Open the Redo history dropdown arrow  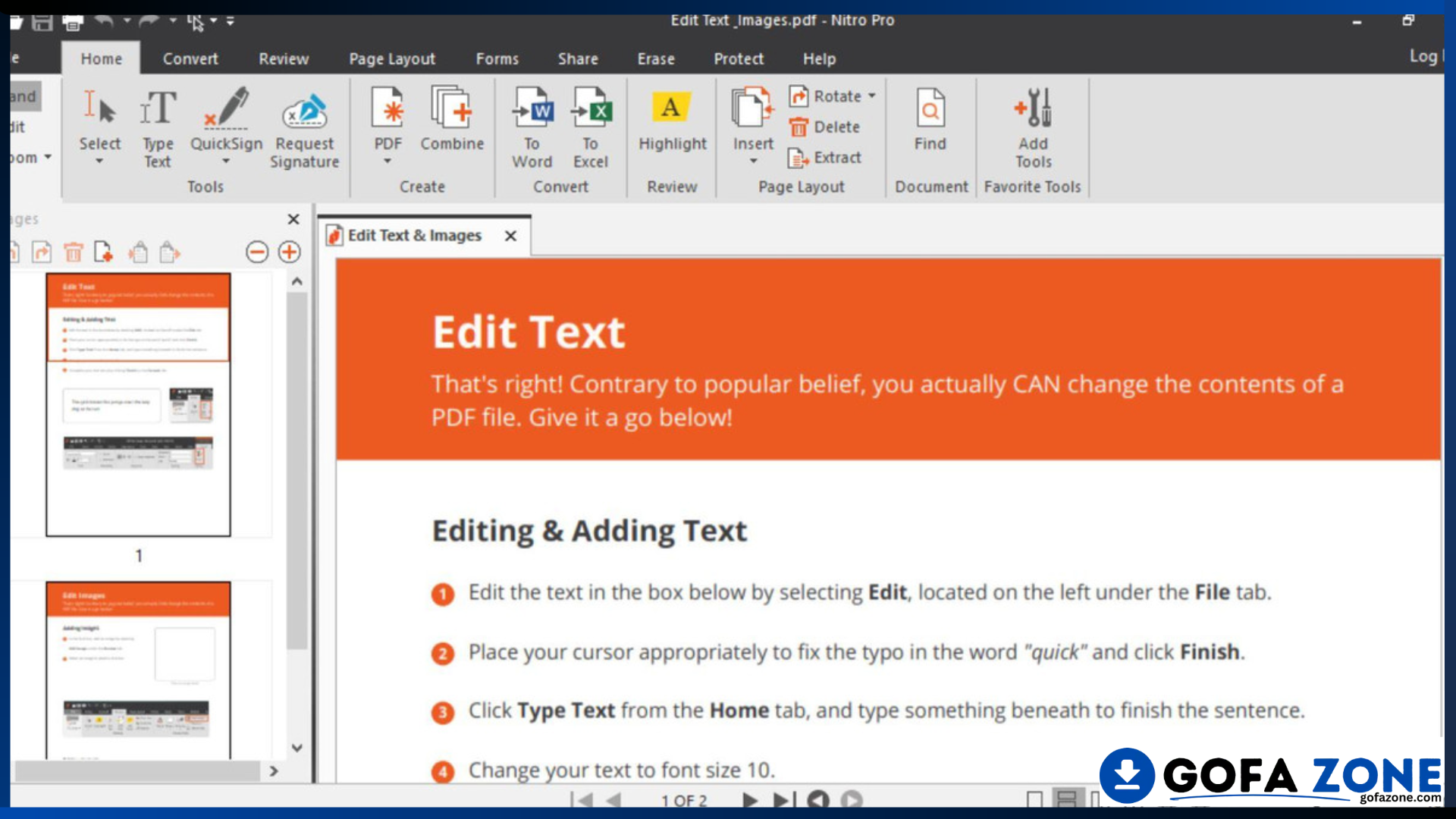click(x=173, y=20)
